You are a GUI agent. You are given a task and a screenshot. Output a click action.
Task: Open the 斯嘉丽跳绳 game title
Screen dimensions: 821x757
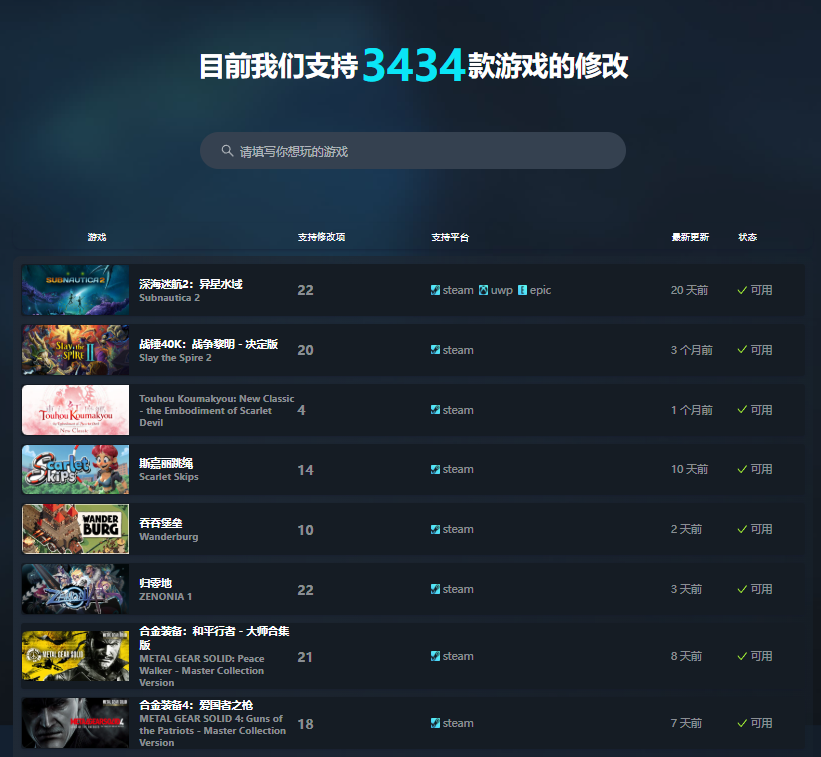(x=166, y=463)
